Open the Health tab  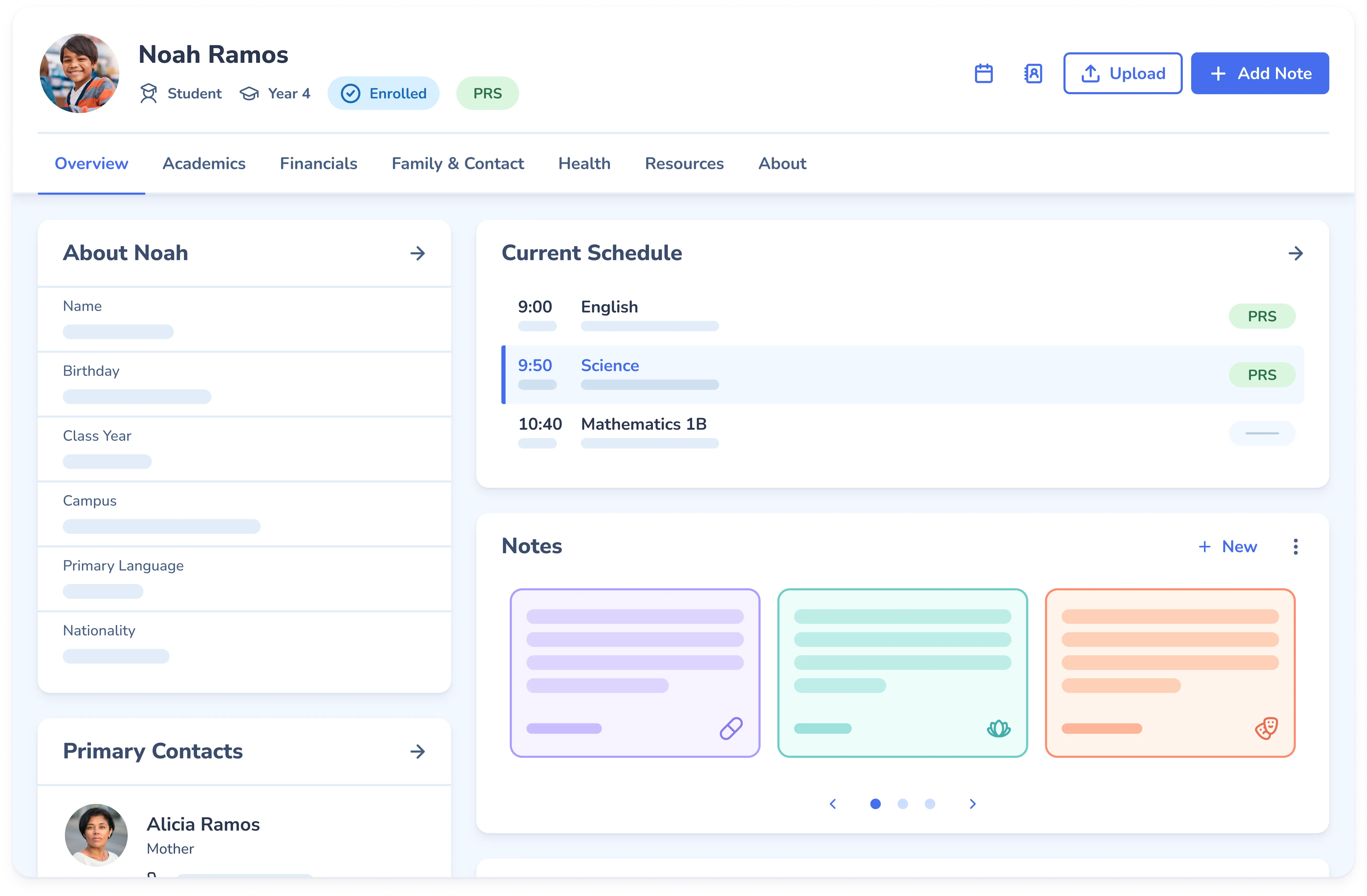(584, 164)
